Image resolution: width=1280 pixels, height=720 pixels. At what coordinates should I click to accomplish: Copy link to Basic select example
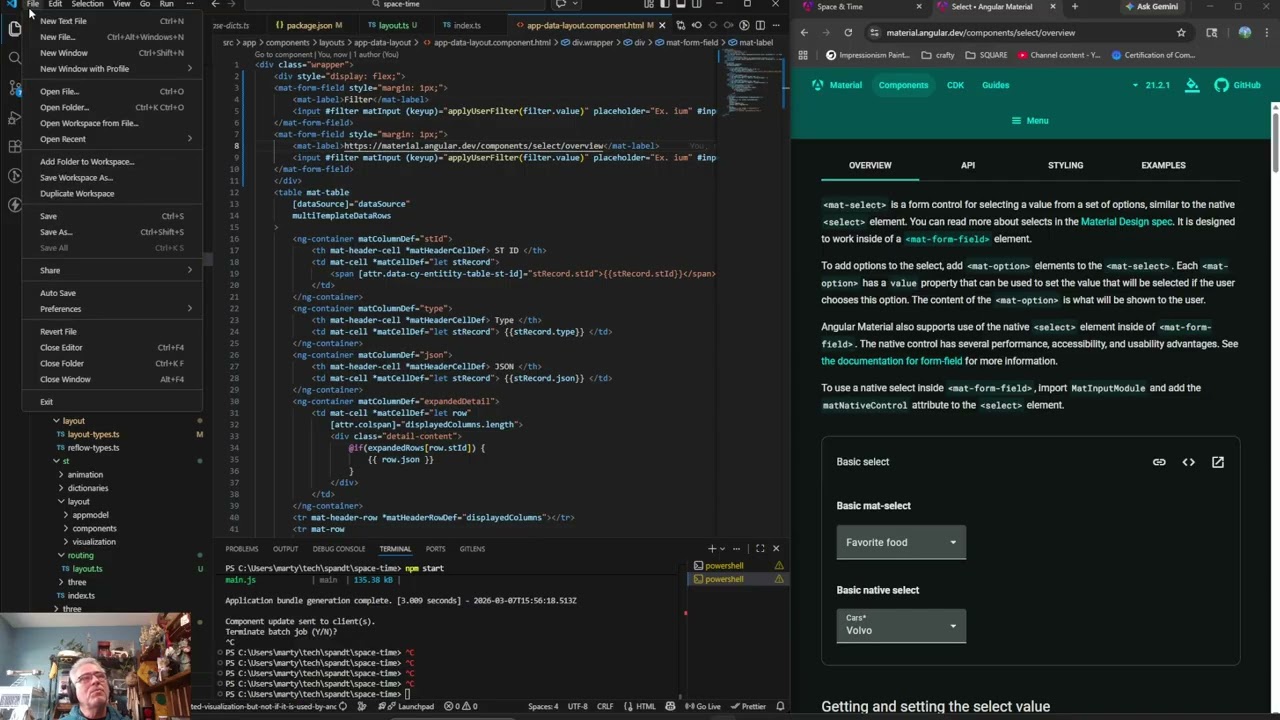click(x=1159, y=462)
